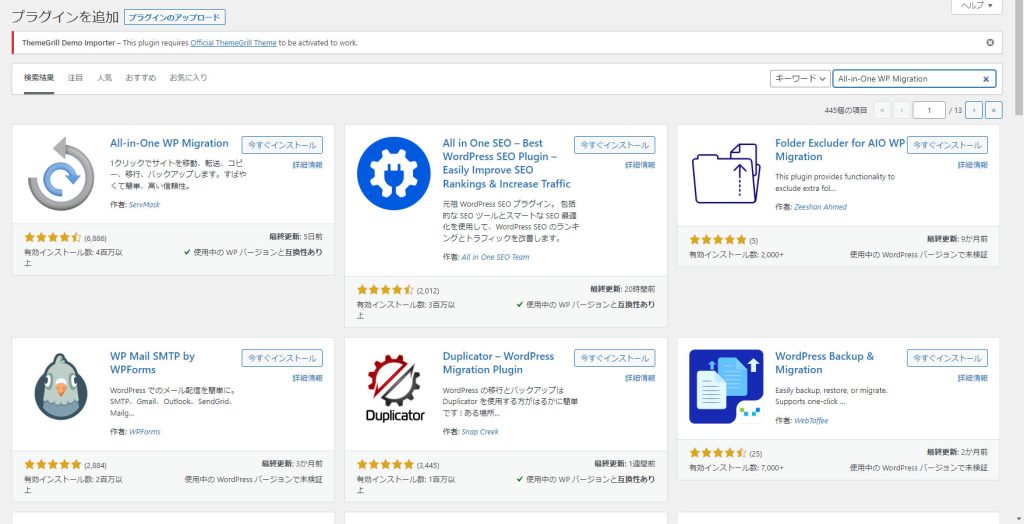Viewport: 1024px width, 524px height.
Task: Open 詳細情報 for Duplicator
Action: [x=640, y=378]
